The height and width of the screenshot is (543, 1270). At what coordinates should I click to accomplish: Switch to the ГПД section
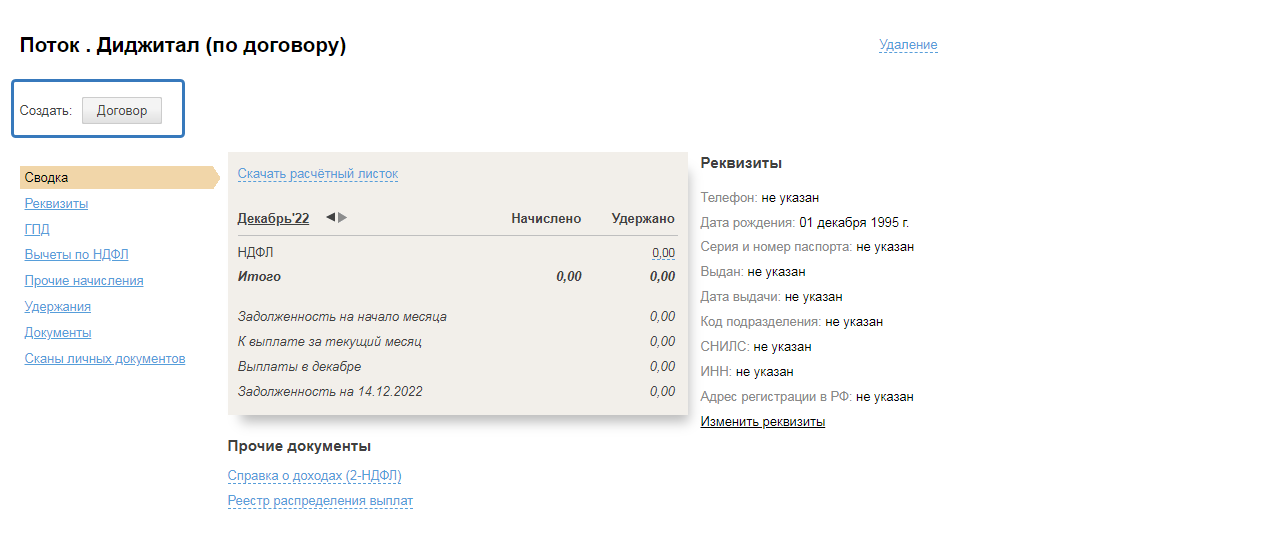tap(37, 229)
